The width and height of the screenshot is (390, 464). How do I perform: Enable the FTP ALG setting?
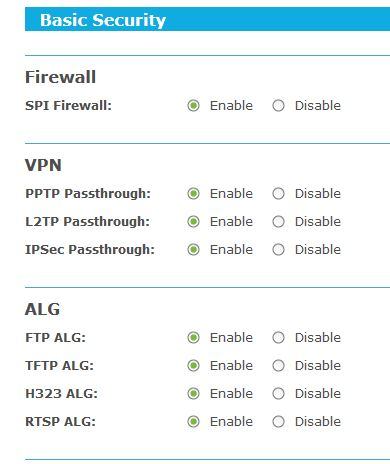click(193, 338)
